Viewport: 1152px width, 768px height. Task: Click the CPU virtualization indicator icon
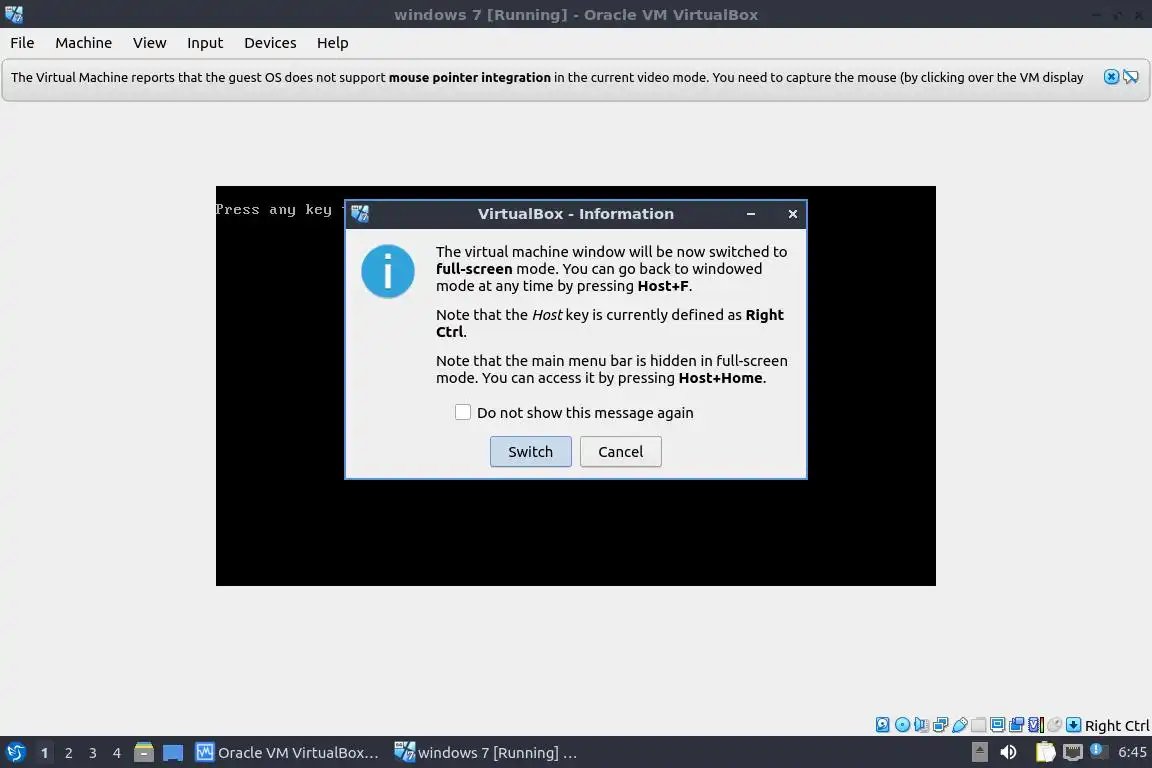[1036, 725]
